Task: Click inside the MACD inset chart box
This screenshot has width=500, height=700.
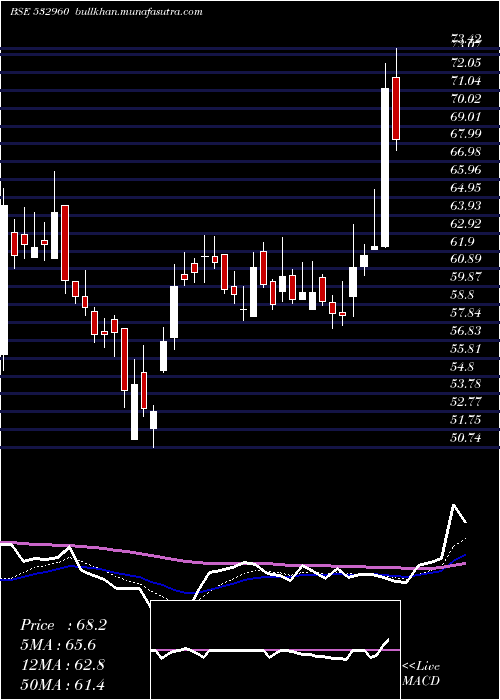Action: coord(275,650)
